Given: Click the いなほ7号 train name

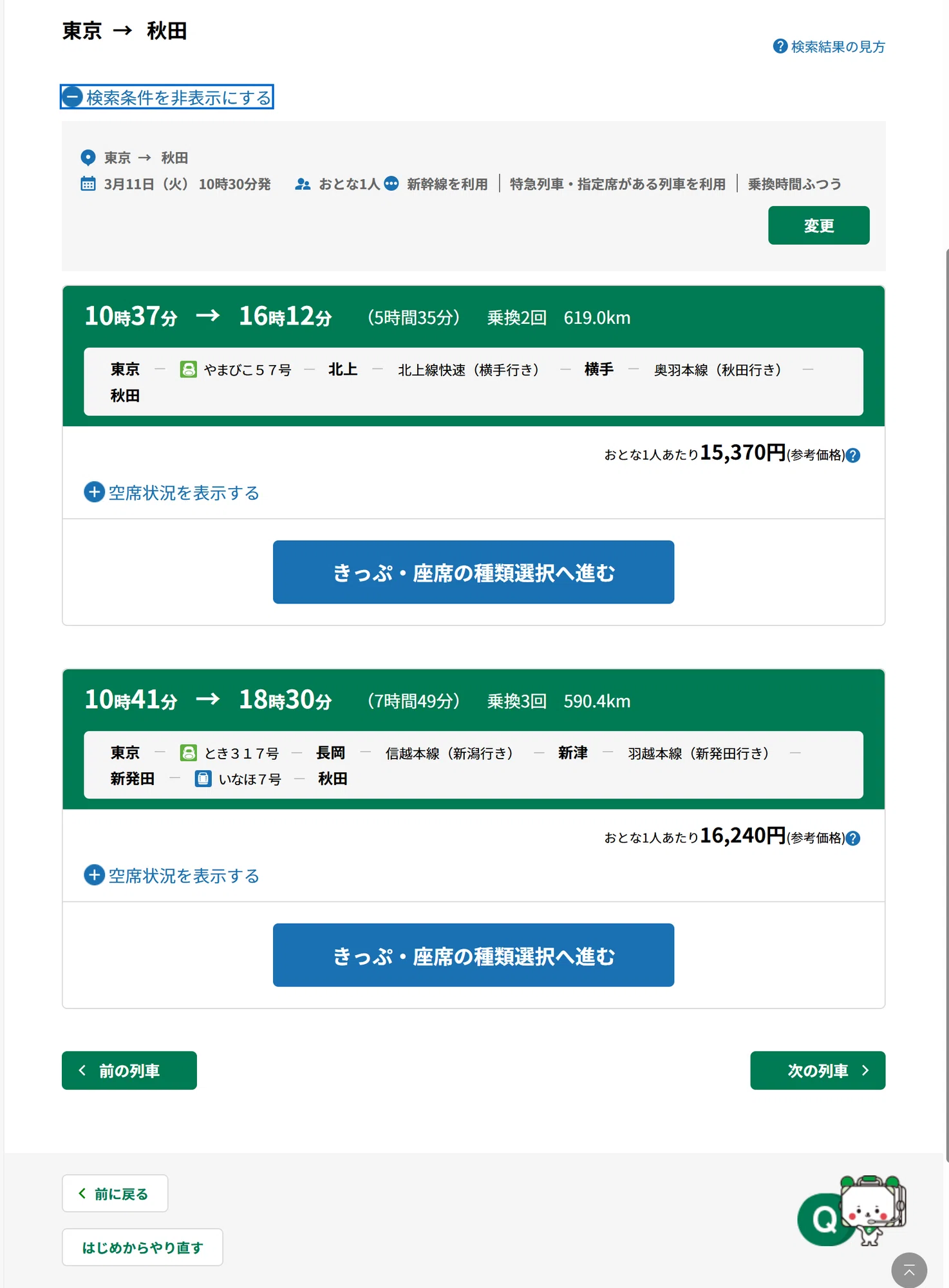Looking at the screenshot, I should [x=250, y=779].
